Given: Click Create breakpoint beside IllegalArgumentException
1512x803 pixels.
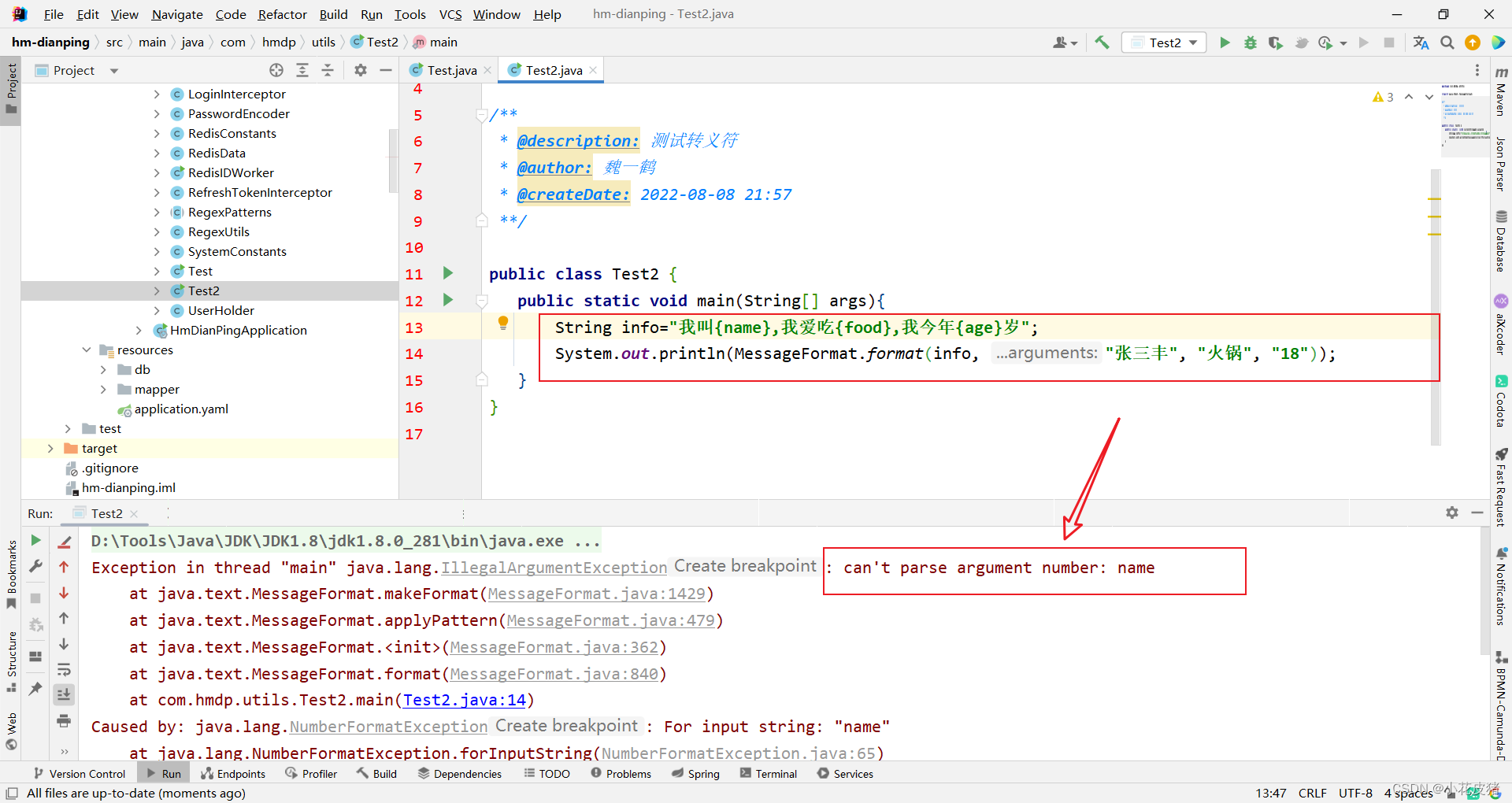Looking at the screenshot, I should point(745,566).
